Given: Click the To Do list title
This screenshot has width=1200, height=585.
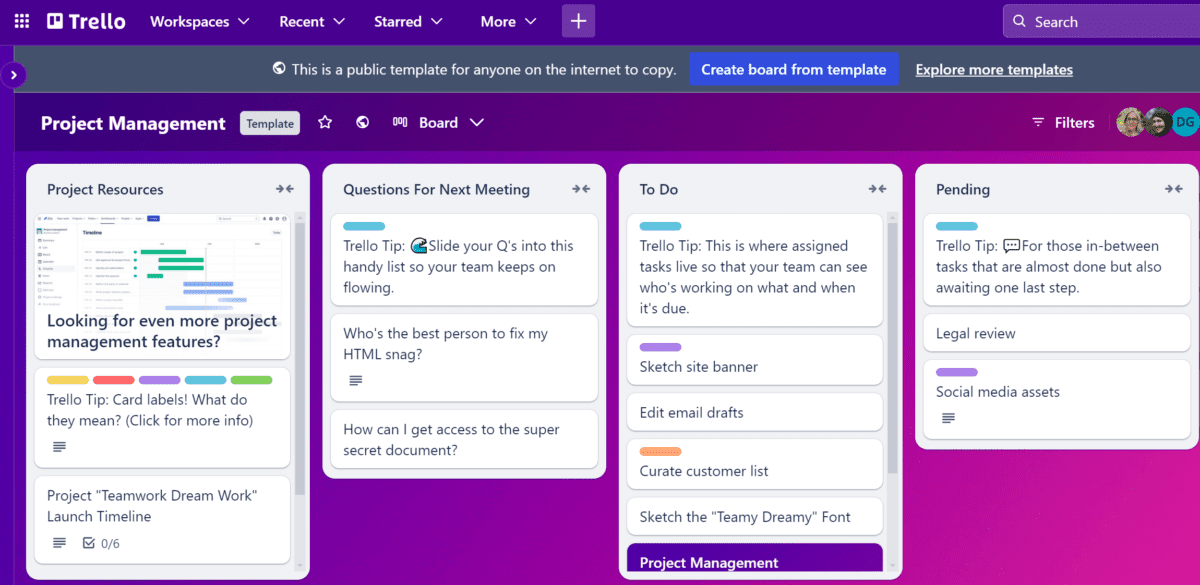Looking at the screenshot, I should pyautogui.click(x=660, y=189).
